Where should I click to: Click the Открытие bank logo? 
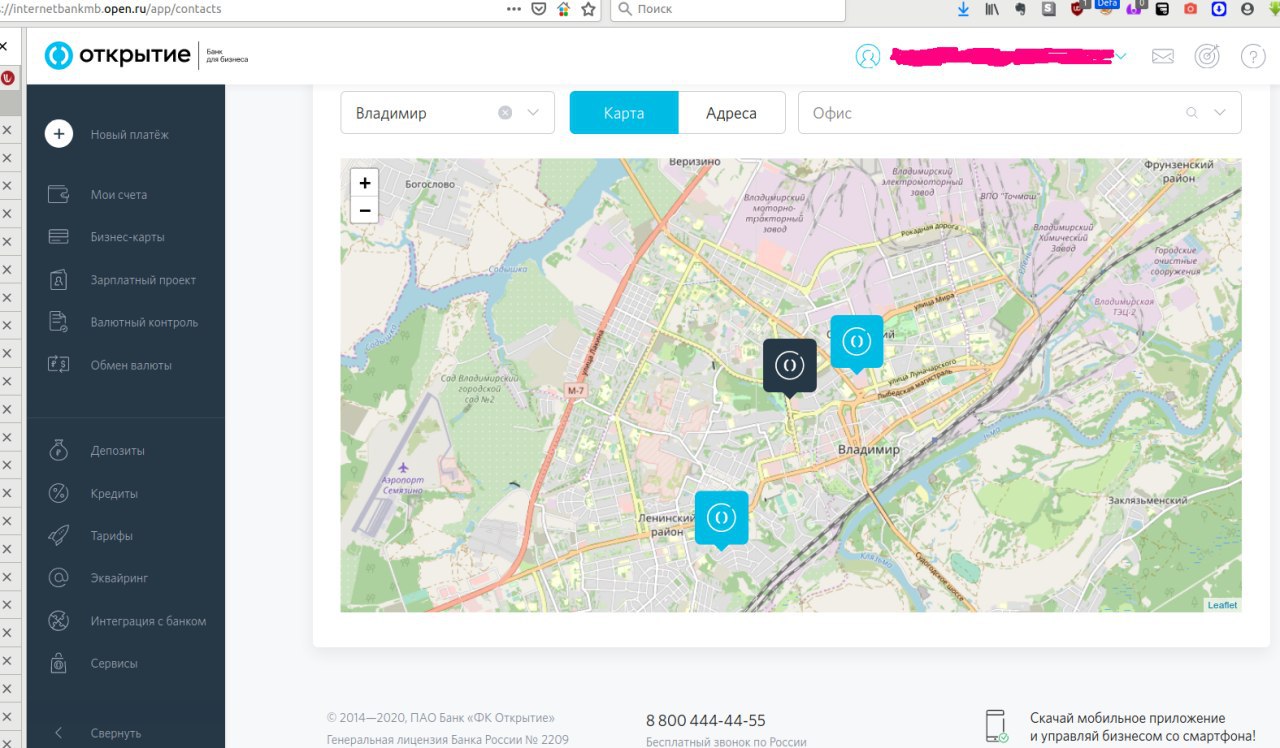pos(146,56)
